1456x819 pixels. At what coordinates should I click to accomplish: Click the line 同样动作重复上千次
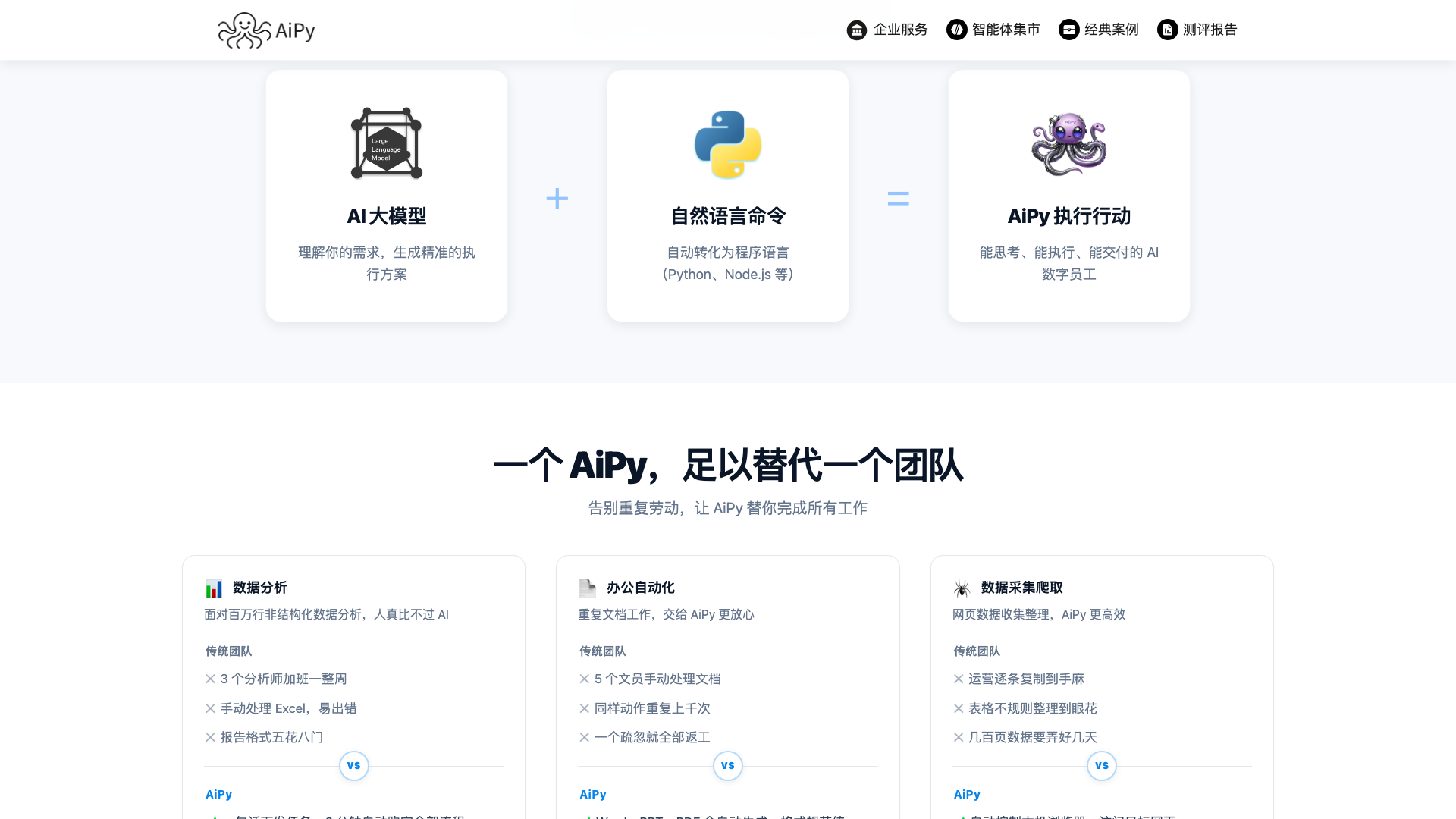652,708
